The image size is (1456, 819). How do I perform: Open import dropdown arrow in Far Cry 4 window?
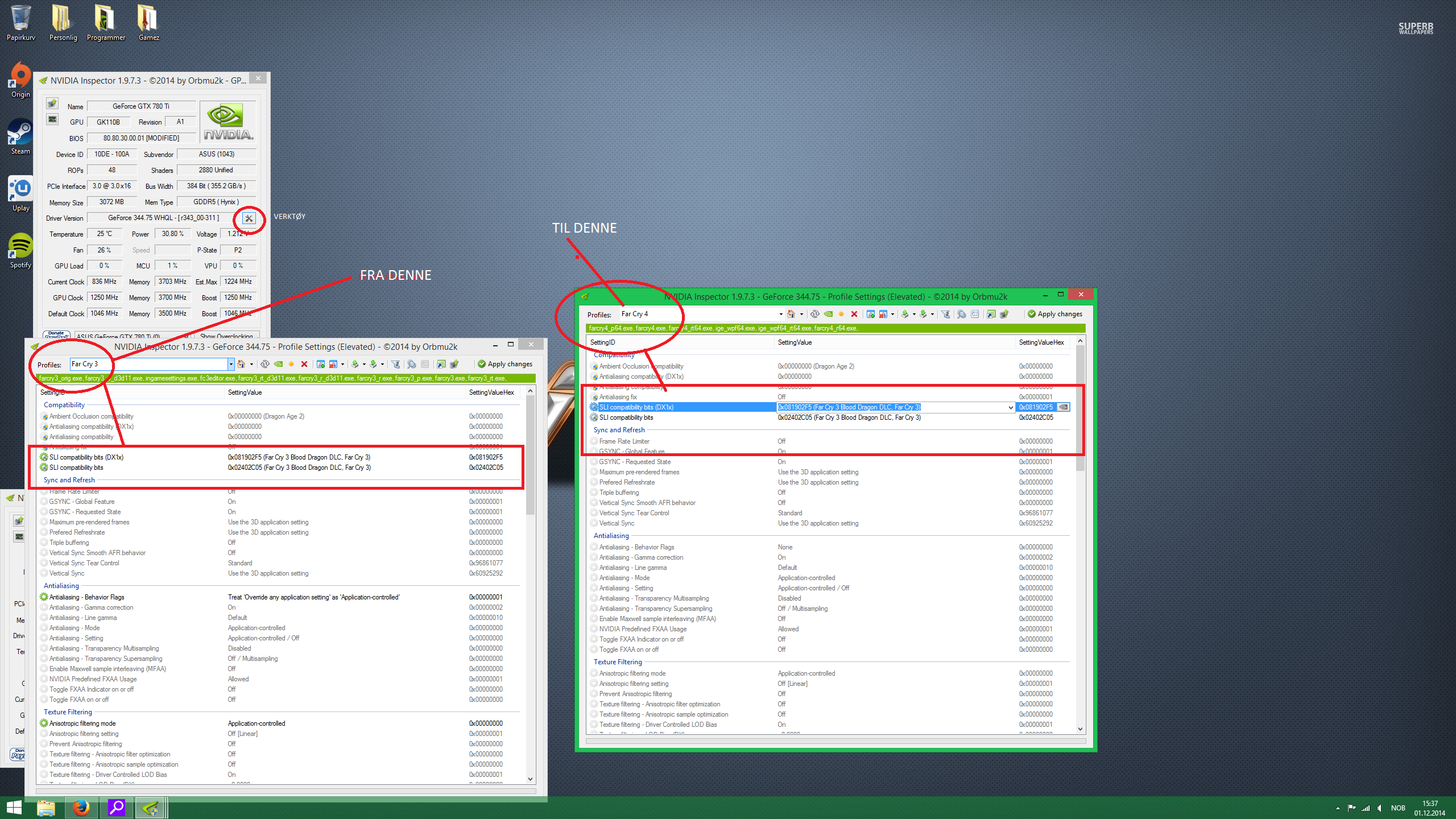click(x=932, y=315)
